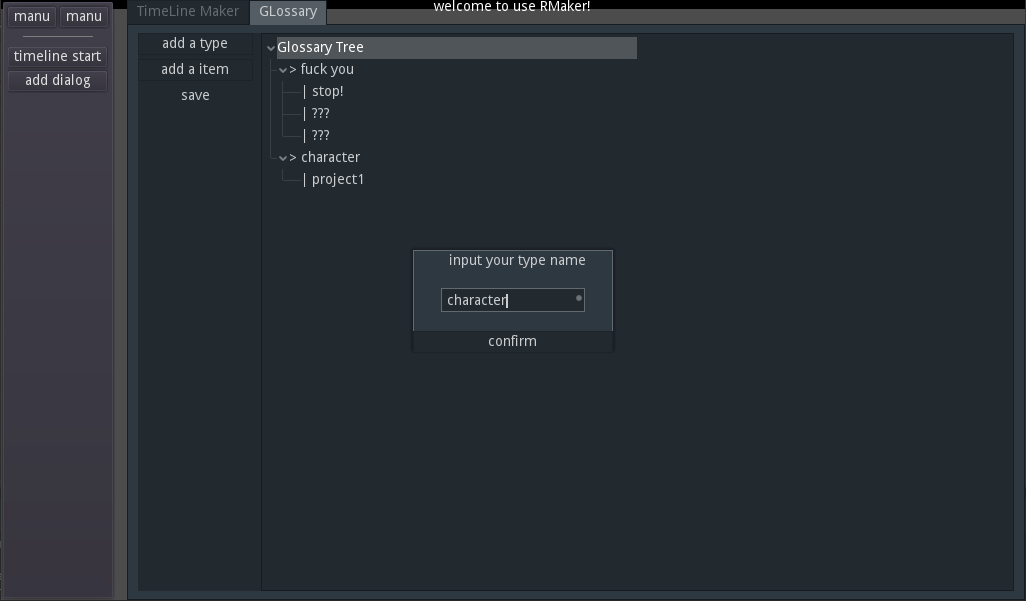Image resolution: width=1026 pixels, height=601 pixels.
Task: Click the timeline start button
Action: point(58,56)
